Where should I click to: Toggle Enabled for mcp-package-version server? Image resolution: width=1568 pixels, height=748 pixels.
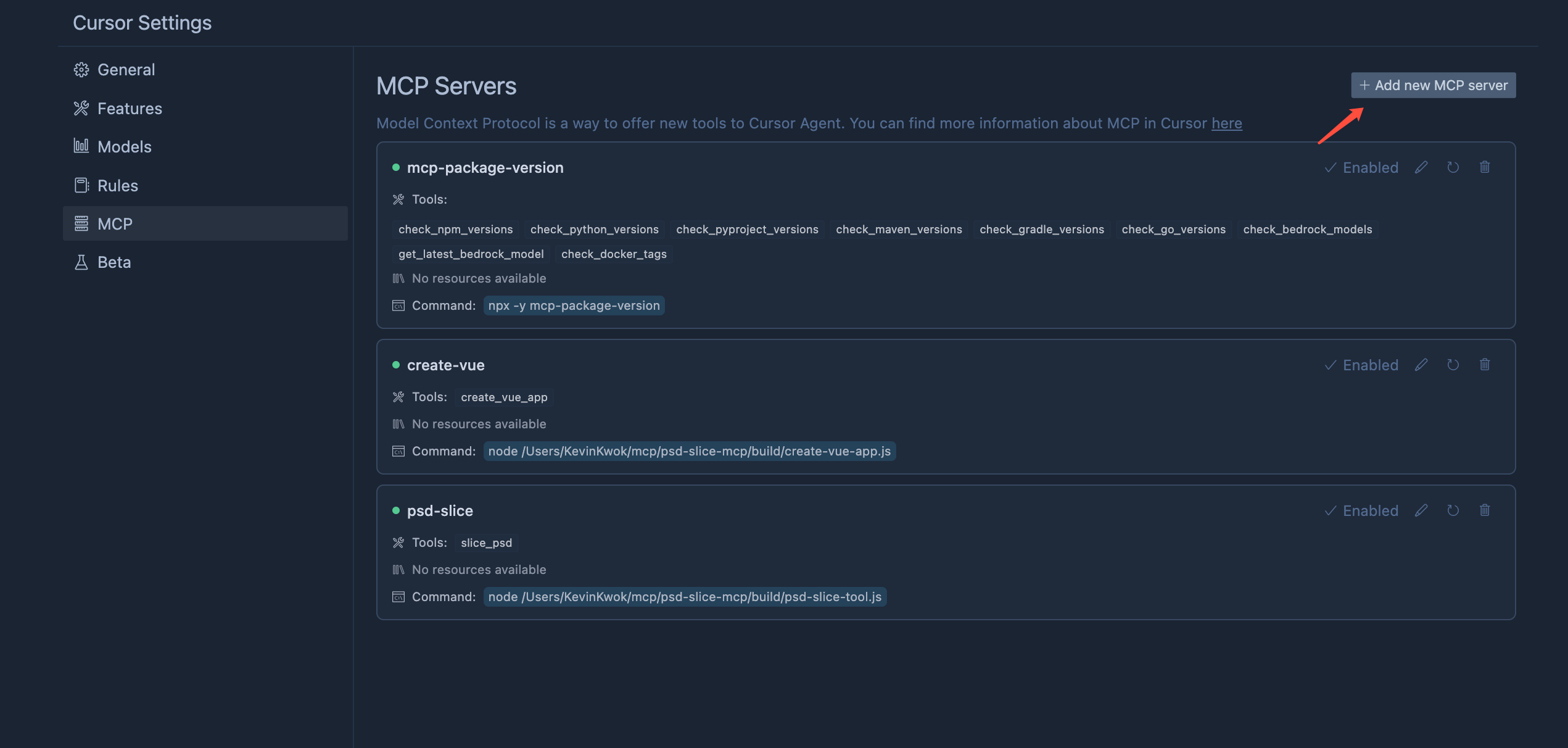1361,167
